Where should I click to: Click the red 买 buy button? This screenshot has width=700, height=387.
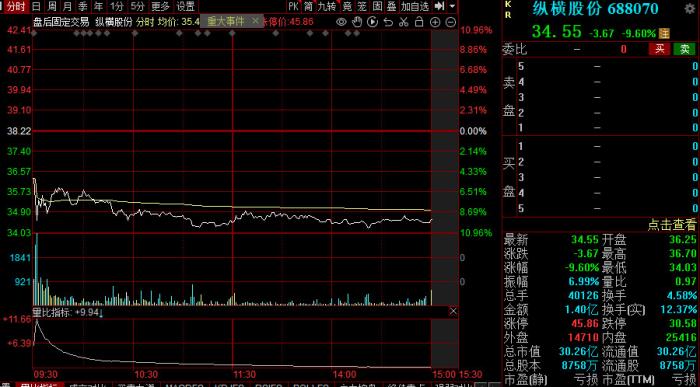tap(659, 49)
